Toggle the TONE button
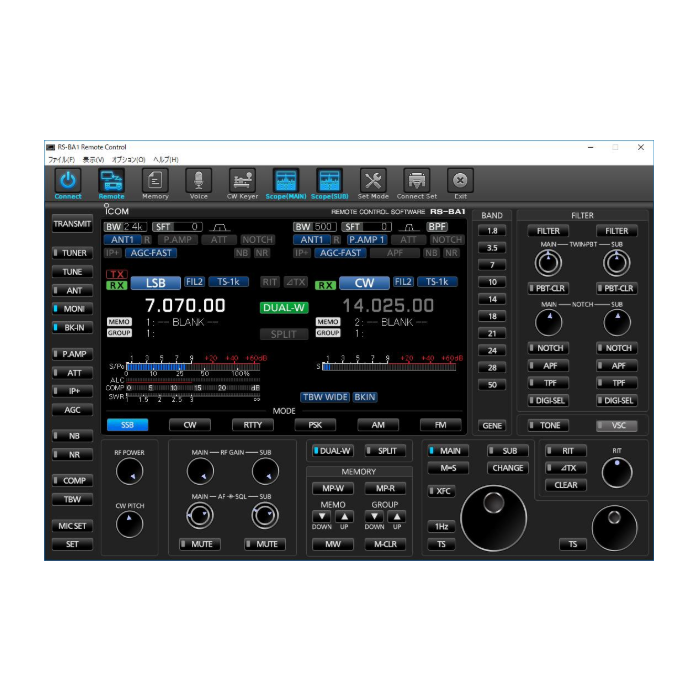 pos(548,425)
